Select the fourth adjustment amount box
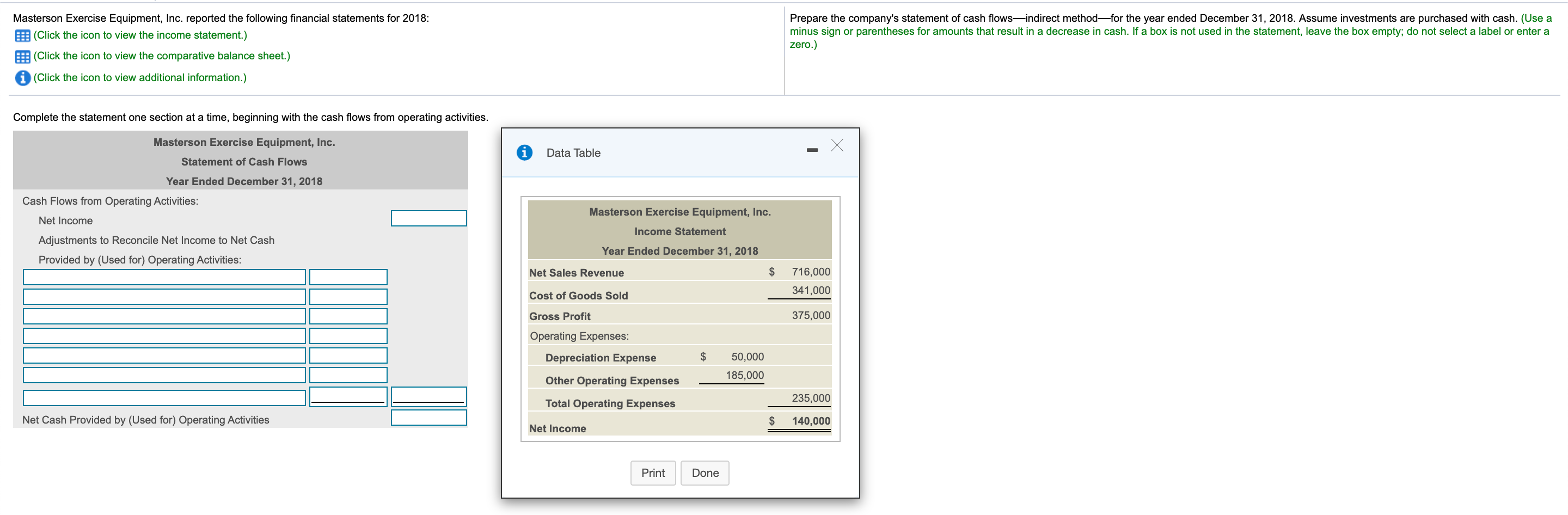This screenshot has width=1568, height=515. [348, 335]
